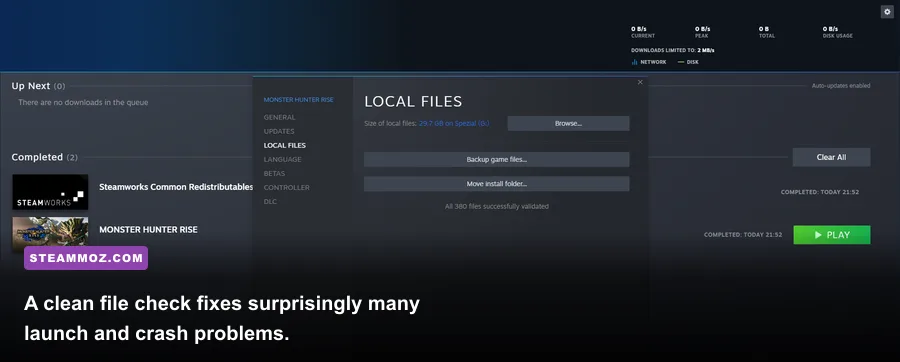Open the Updates properties tab
Image resolution: width=900 pixels, height=362 pixels.
pyautogui.click(x=279, y=131)
